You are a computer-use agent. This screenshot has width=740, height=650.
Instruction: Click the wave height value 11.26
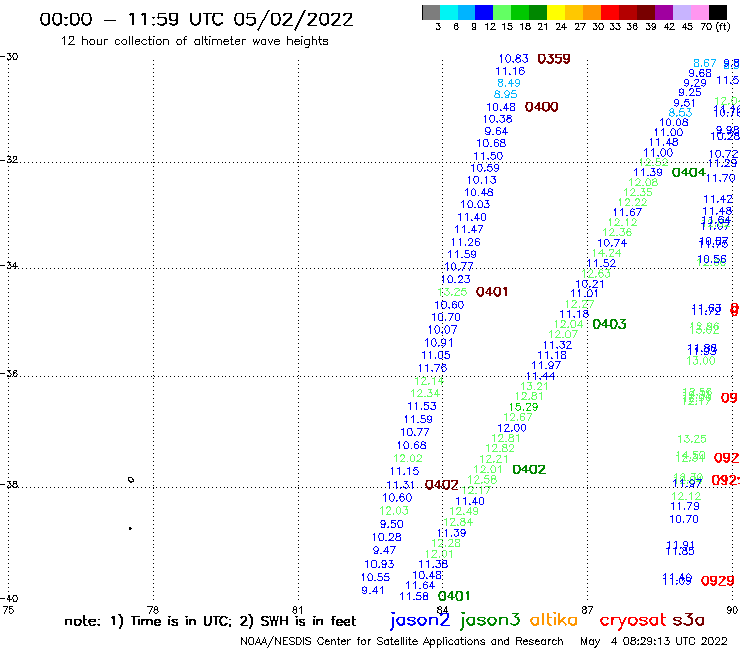(x=465, y=243)
